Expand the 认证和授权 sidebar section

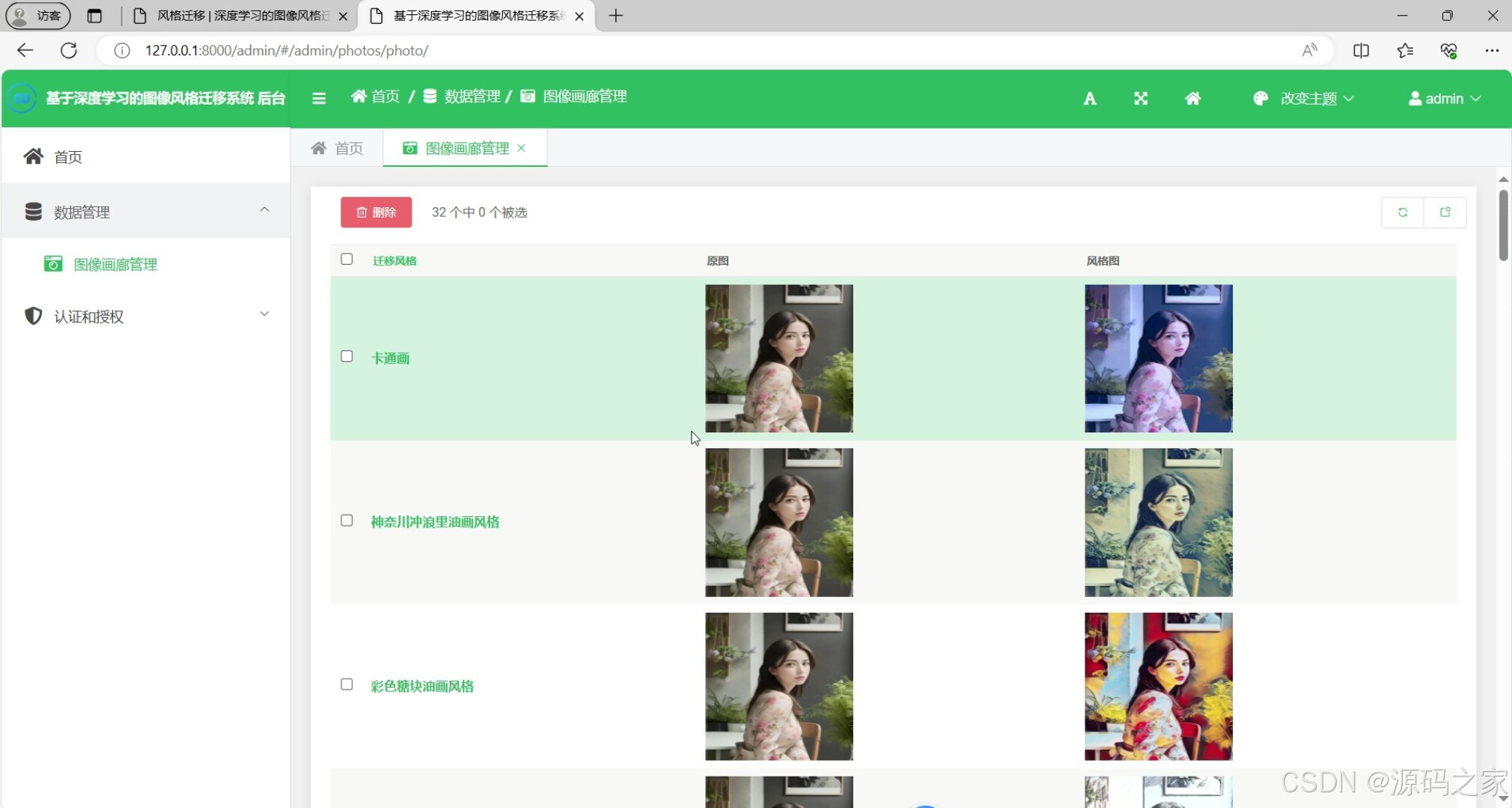coord(263,313)
